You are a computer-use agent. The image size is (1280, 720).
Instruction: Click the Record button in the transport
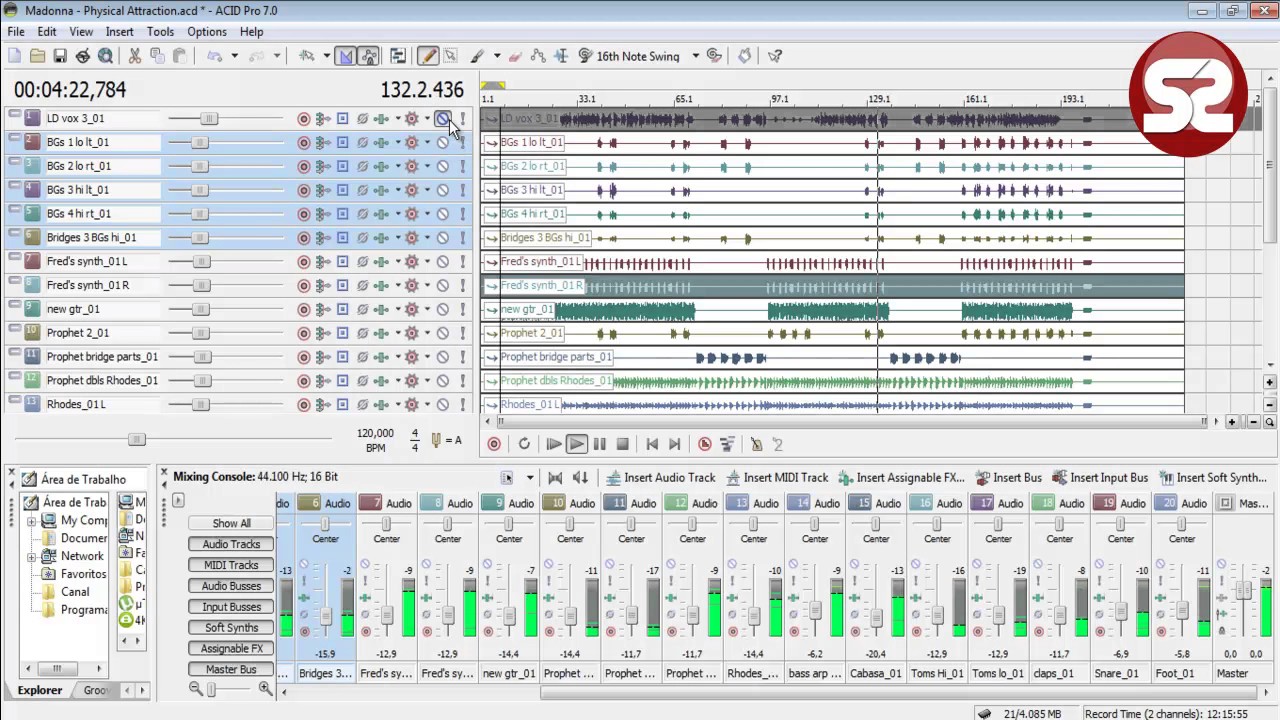[x=494, y=444]
